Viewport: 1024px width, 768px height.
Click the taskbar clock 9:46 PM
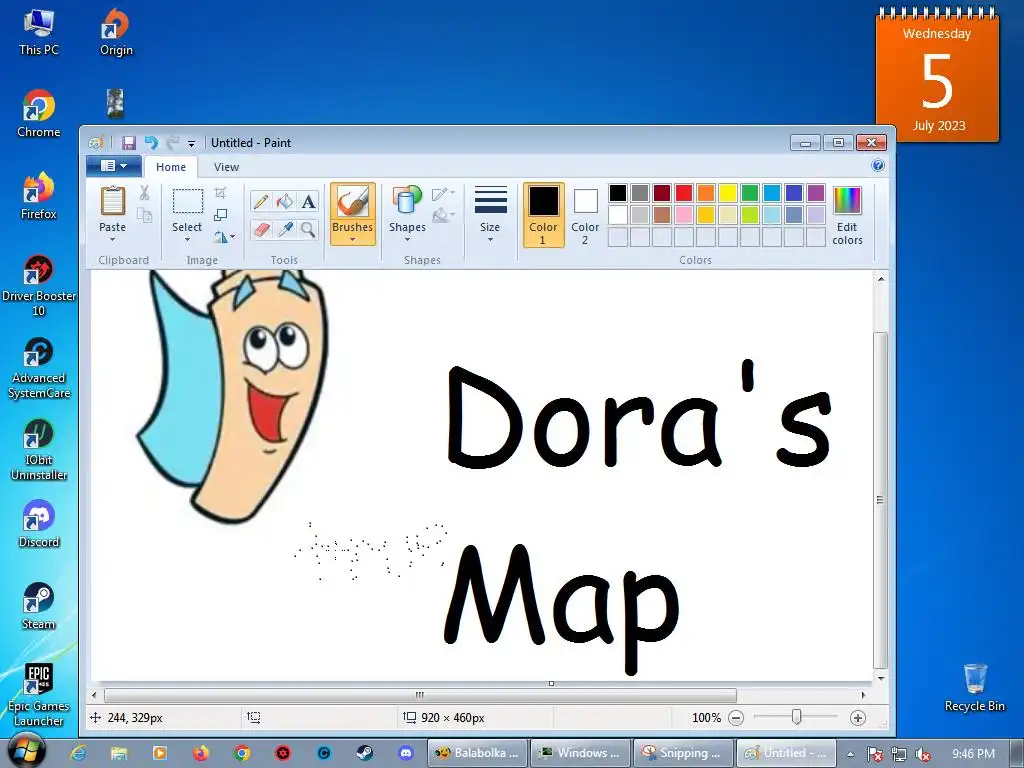[x=973, y=754]
